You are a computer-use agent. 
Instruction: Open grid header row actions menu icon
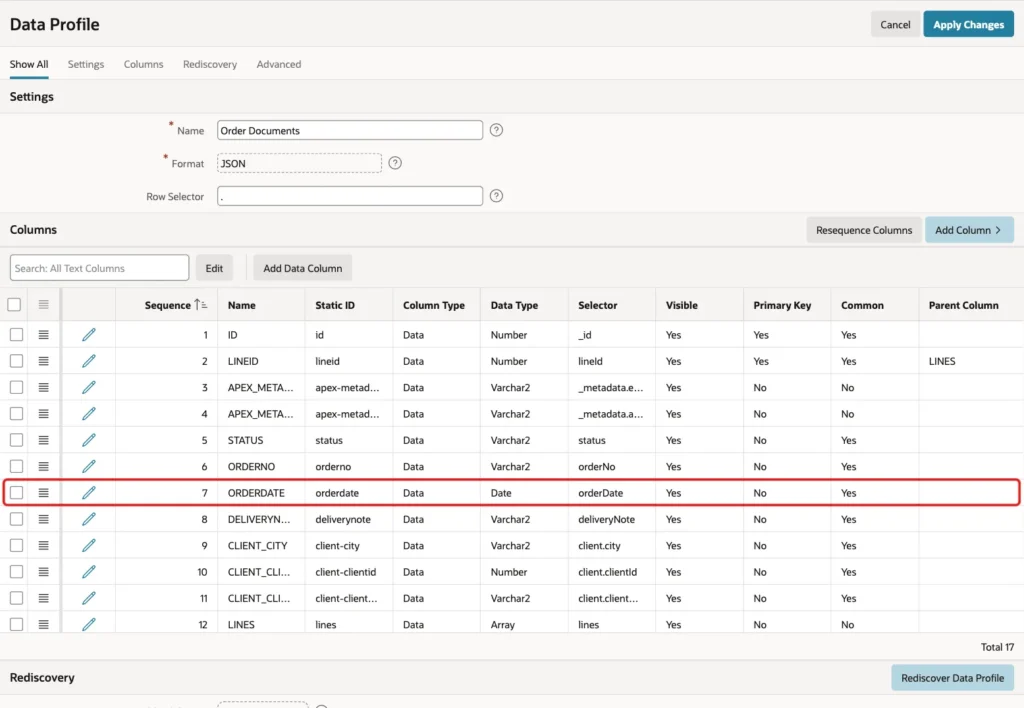[44, 304]
